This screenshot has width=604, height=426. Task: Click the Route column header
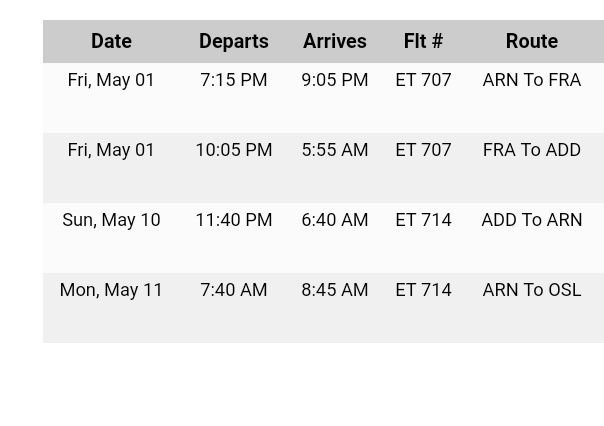click(x=531, y=41)
